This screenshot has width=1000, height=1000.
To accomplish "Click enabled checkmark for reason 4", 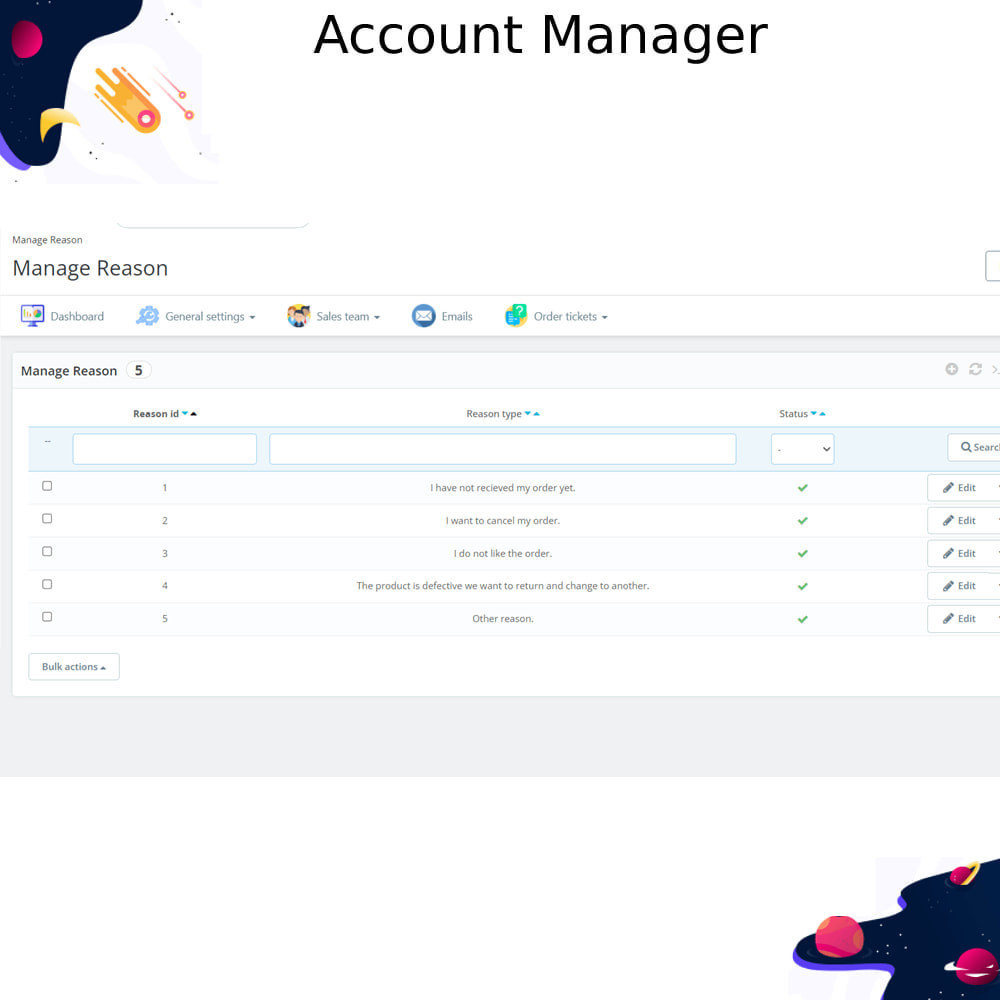I will coord(803,586).
